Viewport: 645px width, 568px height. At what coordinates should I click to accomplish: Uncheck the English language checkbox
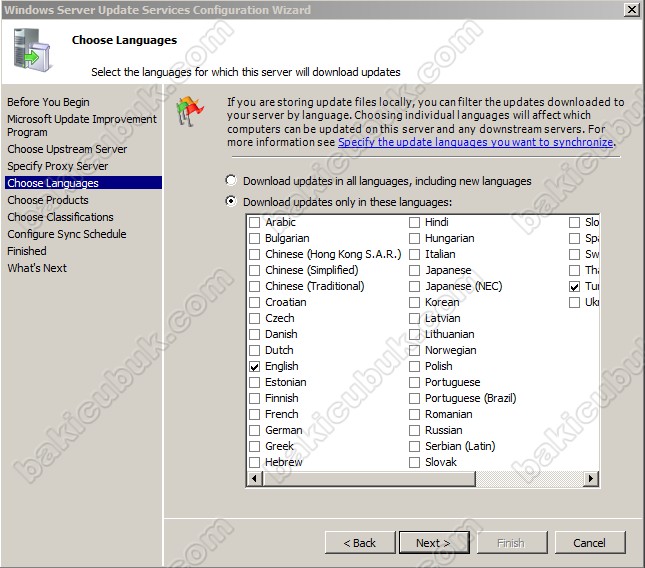coord(255,366)
